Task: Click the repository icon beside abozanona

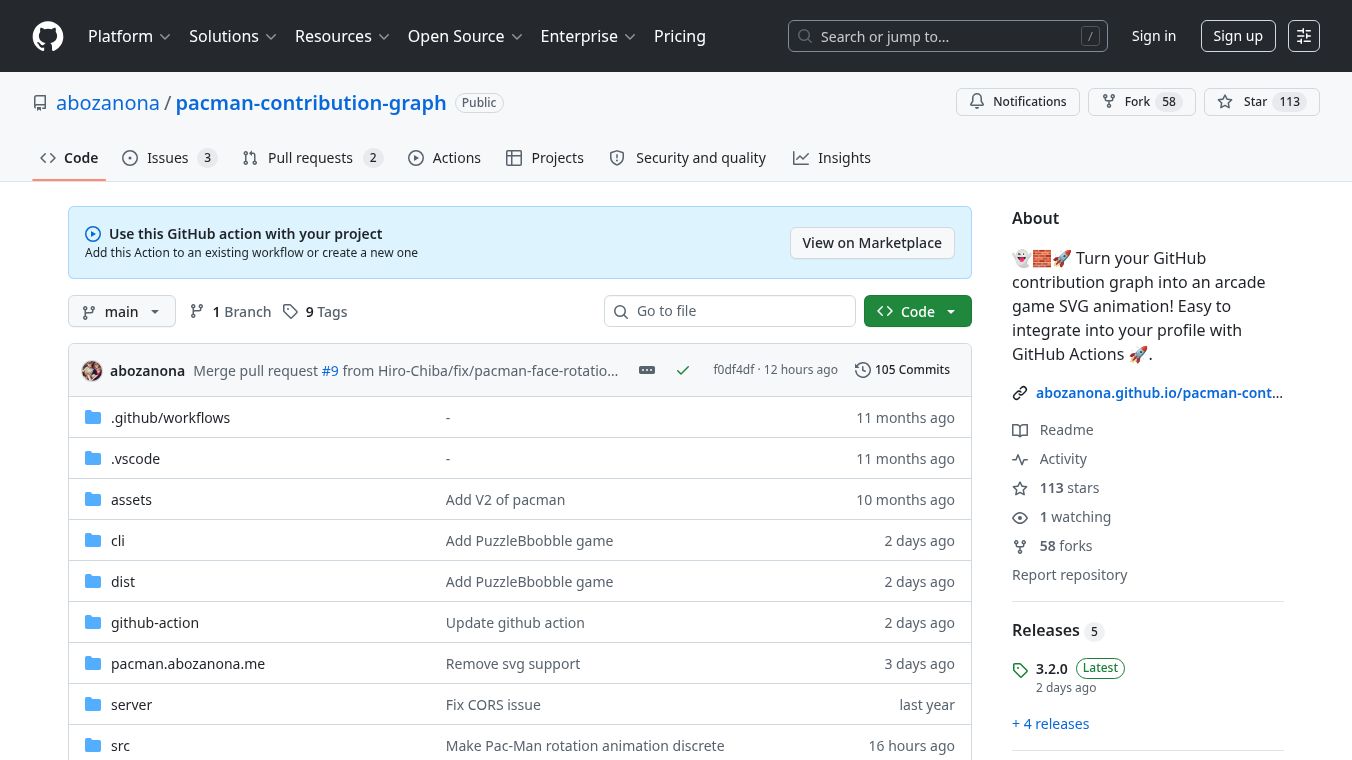Action: (x=40, y=103)
